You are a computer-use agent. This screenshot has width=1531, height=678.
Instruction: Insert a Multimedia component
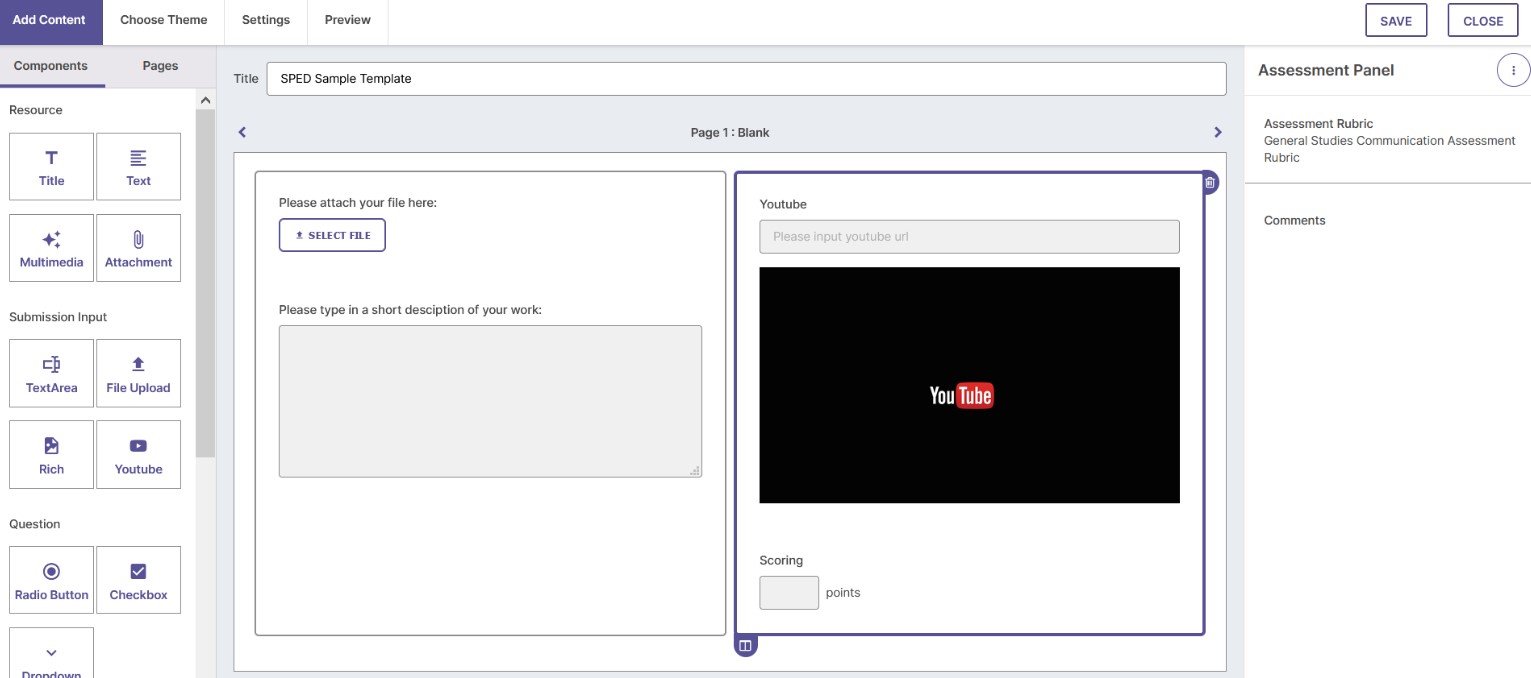[51, 248]
